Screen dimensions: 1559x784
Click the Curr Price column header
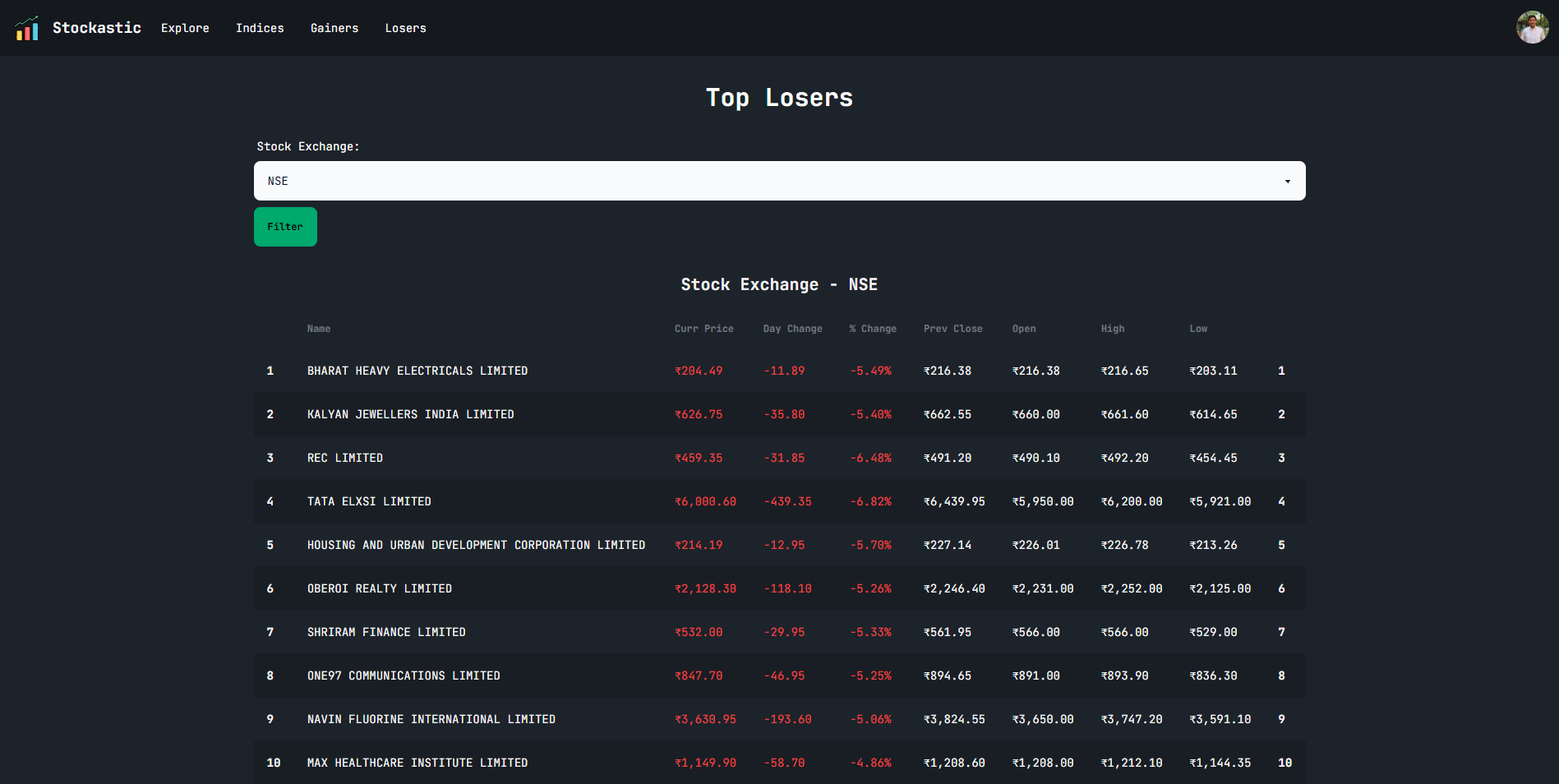click(x=704, y=329)
